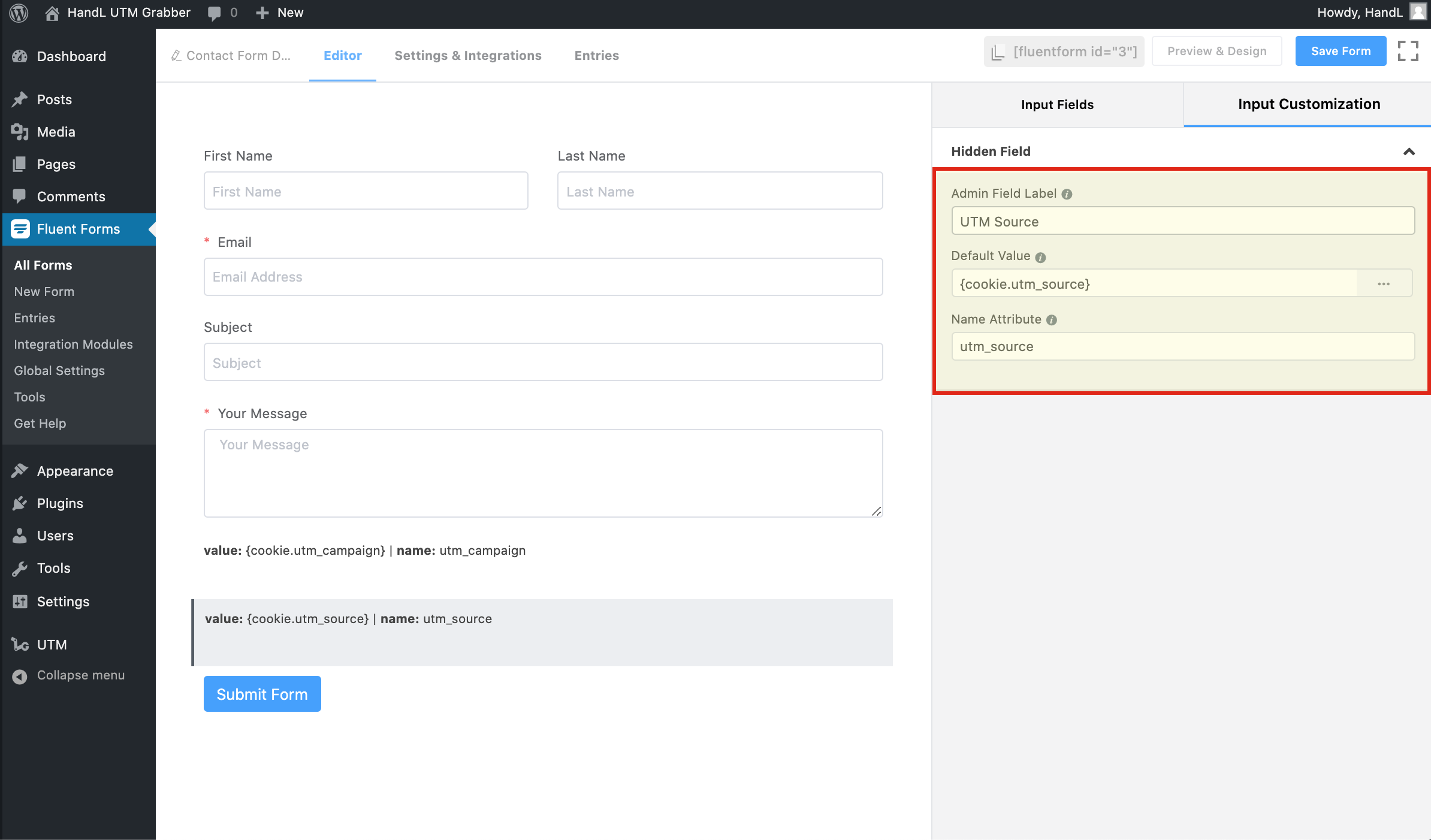The image size is (1431, 840).
Task: Open the New content menu
Action: [x=280, y=13]
